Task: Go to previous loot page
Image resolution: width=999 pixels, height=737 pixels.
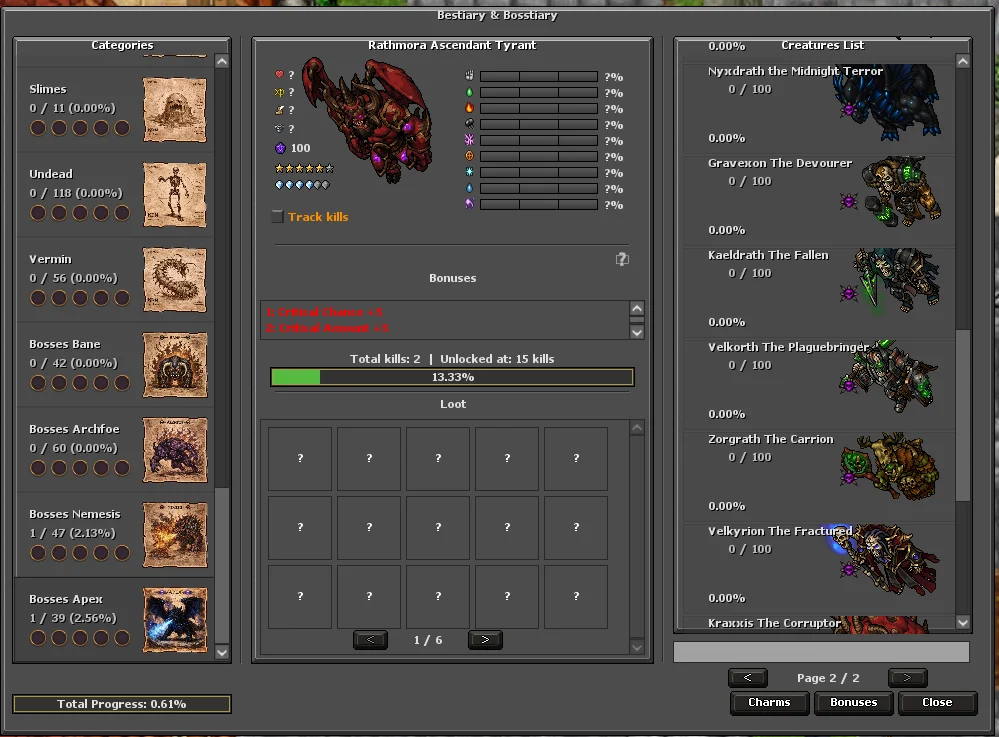Action: (370, 640)
